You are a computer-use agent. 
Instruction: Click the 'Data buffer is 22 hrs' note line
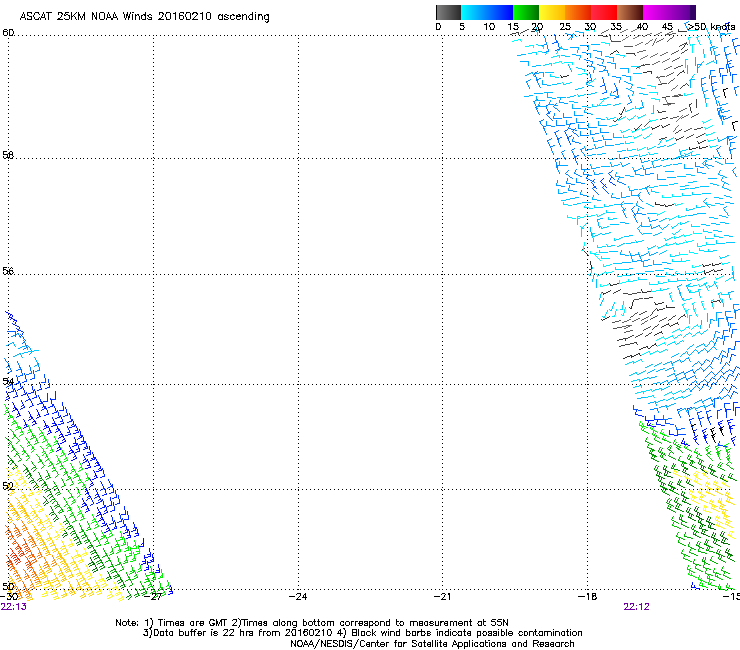[362, 633]
